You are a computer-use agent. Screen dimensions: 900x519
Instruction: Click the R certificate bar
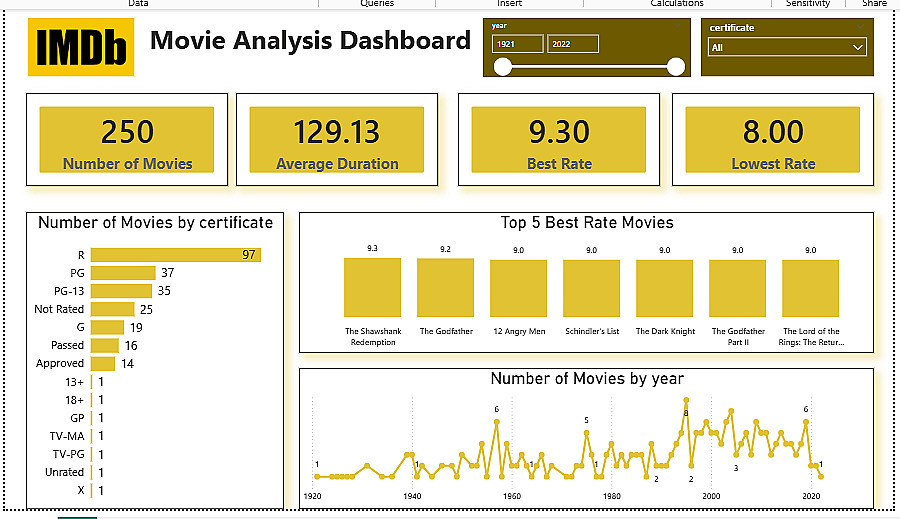tap(176, 254)
